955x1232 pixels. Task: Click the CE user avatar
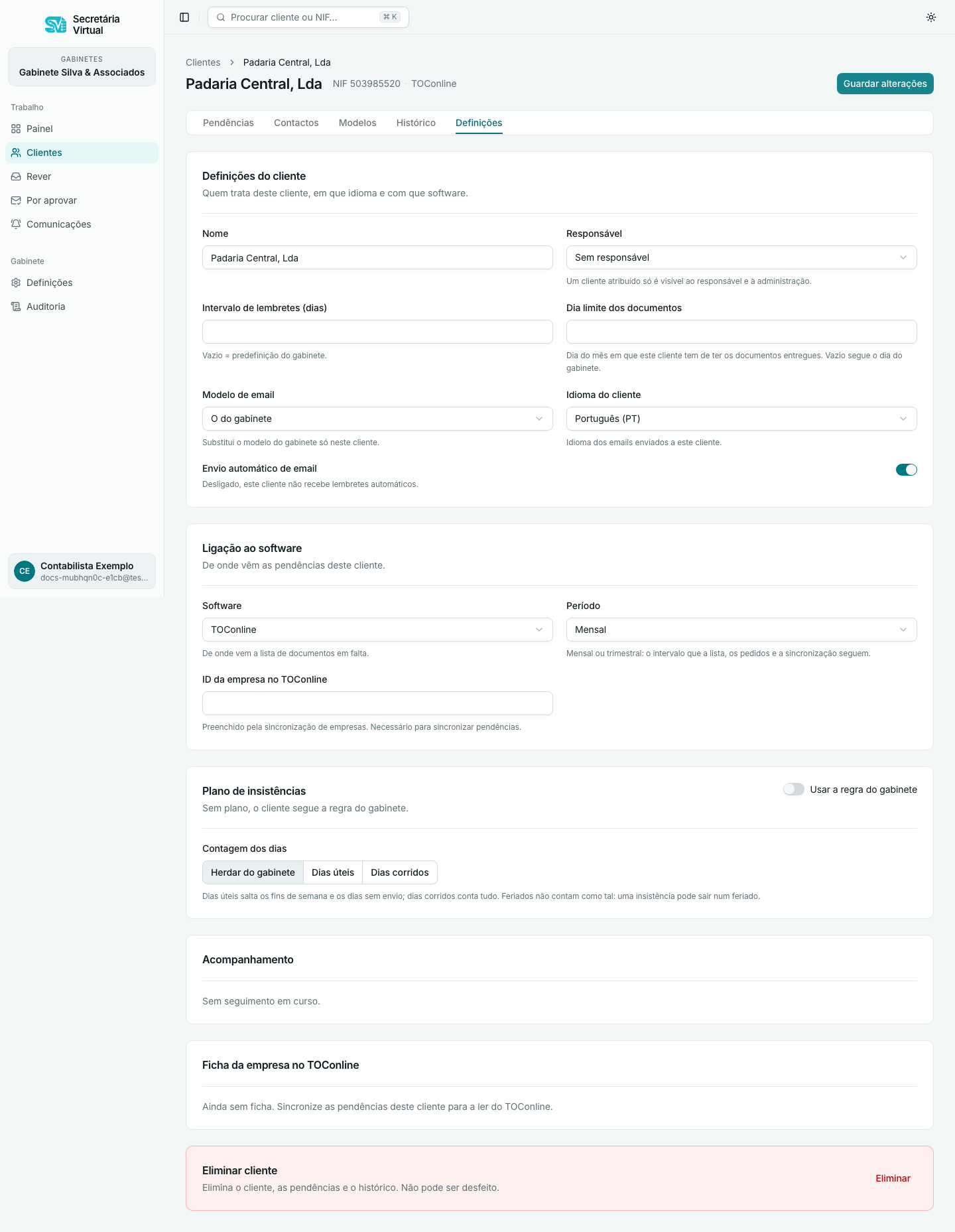(25, 571)
